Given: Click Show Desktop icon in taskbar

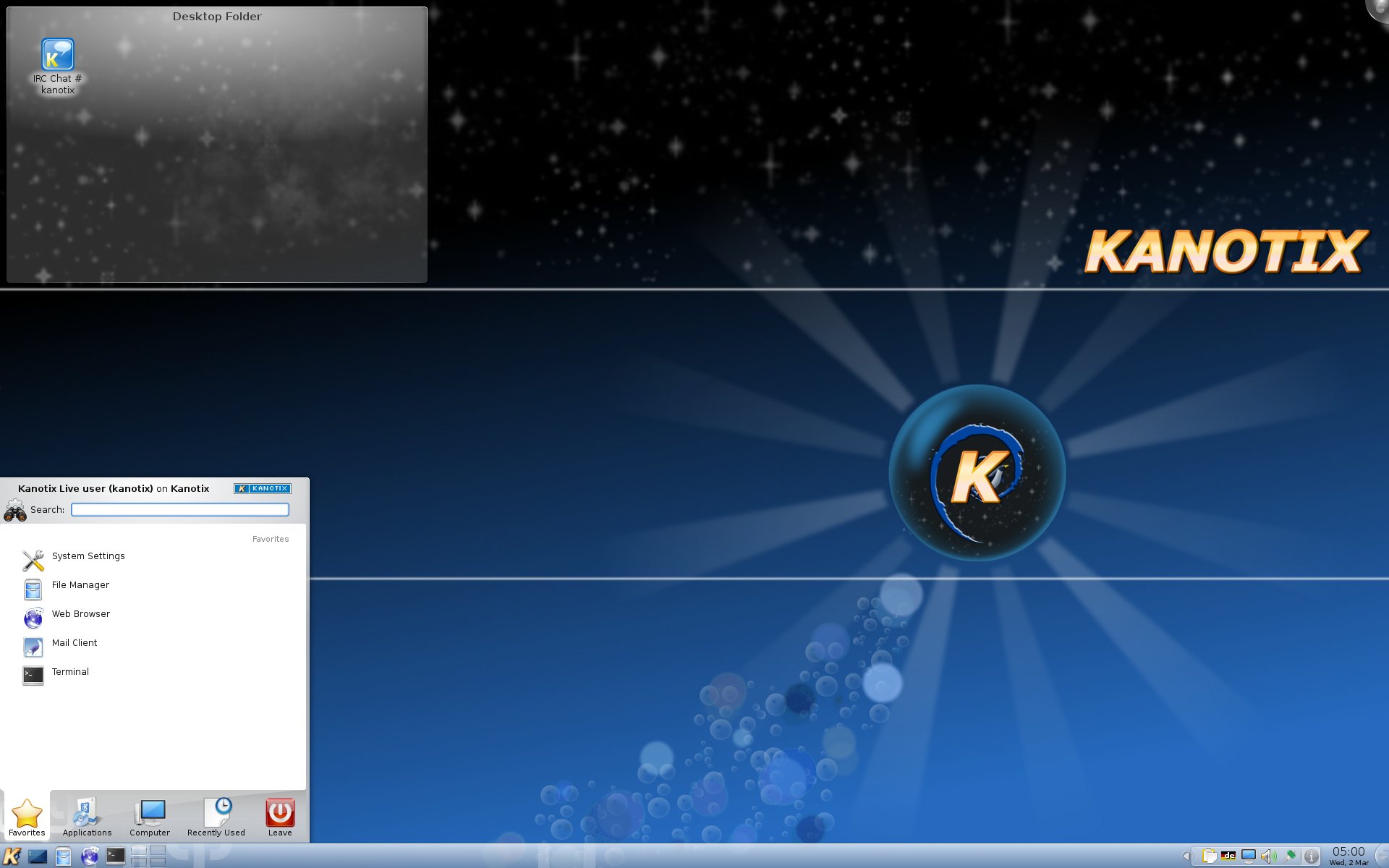Looking at the screenshot, I should click(38, 856).
